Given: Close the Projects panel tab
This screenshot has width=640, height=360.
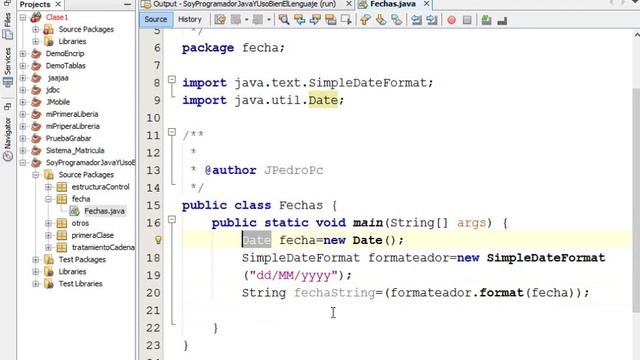Looking at the screenshot, I should 58,4.
